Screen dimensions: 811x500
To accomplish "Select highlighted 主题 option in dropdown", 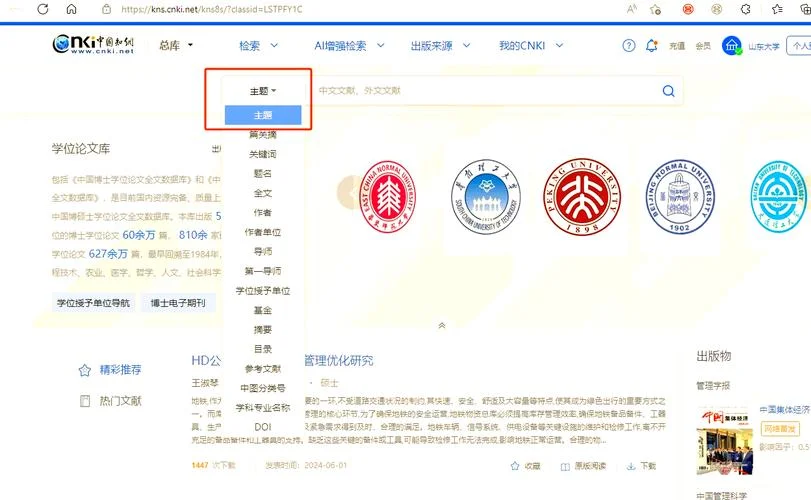I will coord(263,115).
